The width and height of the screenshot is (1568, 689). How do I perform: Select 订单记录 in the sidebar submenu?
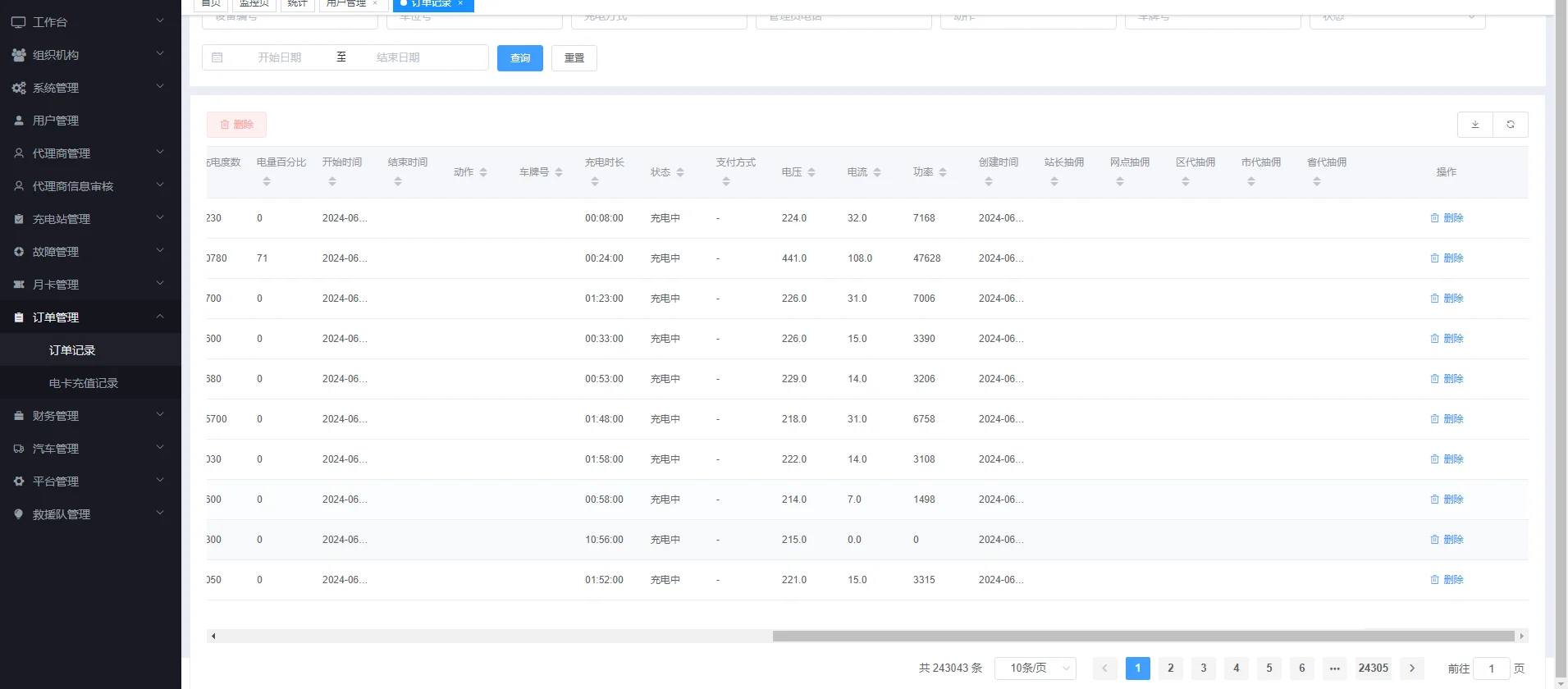pyautogui.click(x=90, y=350)
